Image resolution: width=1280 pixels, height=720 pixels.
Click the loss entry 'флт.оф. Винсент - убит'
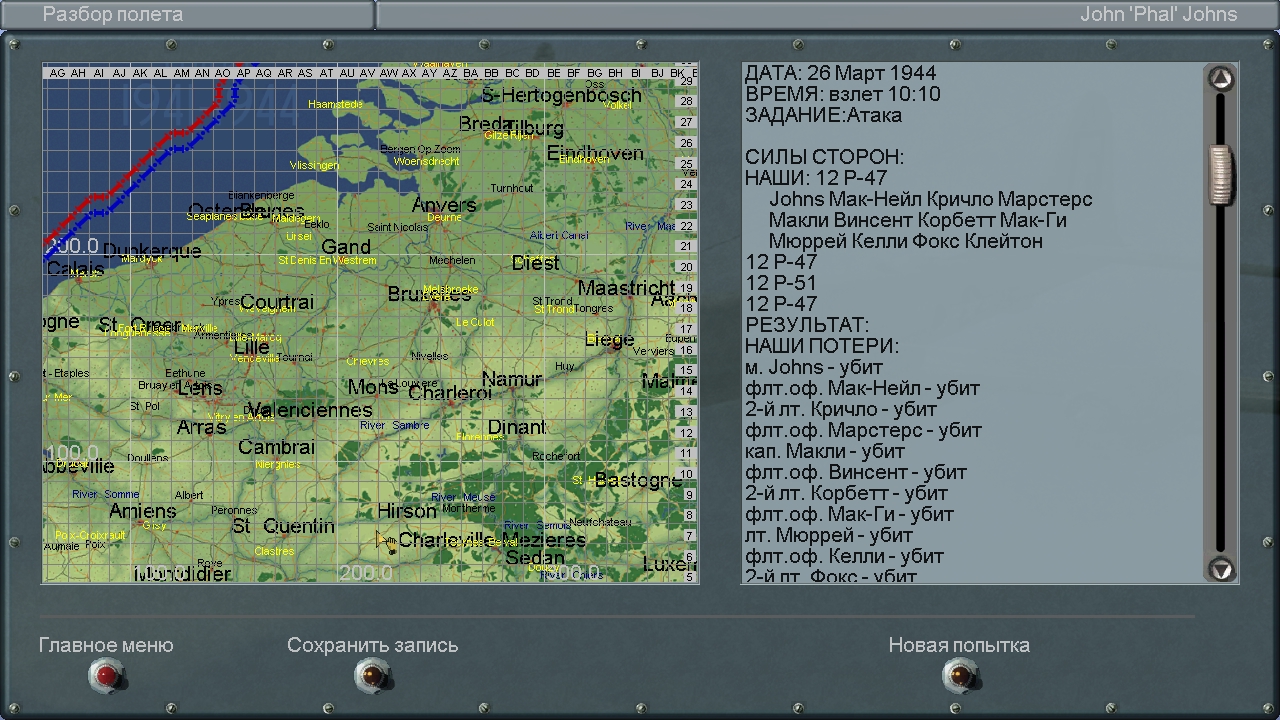[x=856, y=472]
